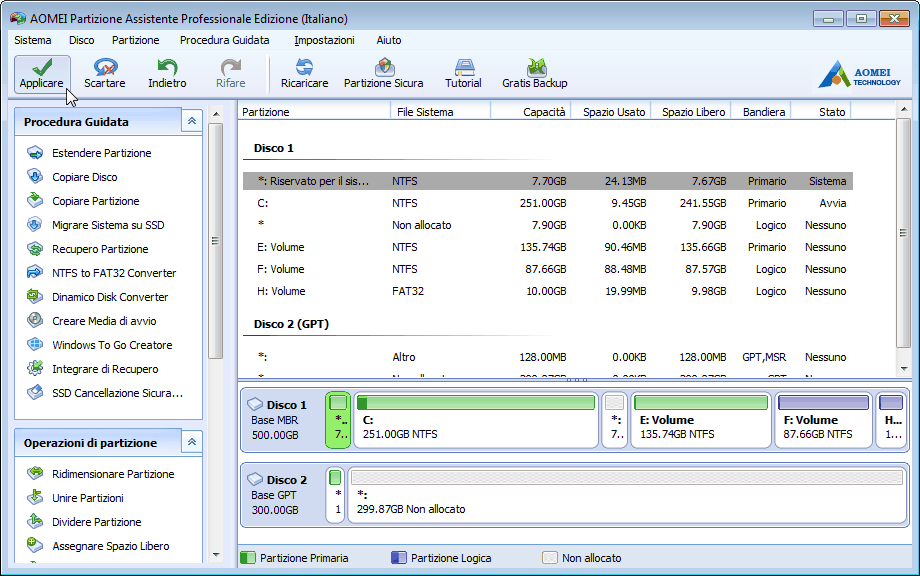Click the Applicare toolbar icon
The width and height of the screenshot is (920, 576).
41,68
